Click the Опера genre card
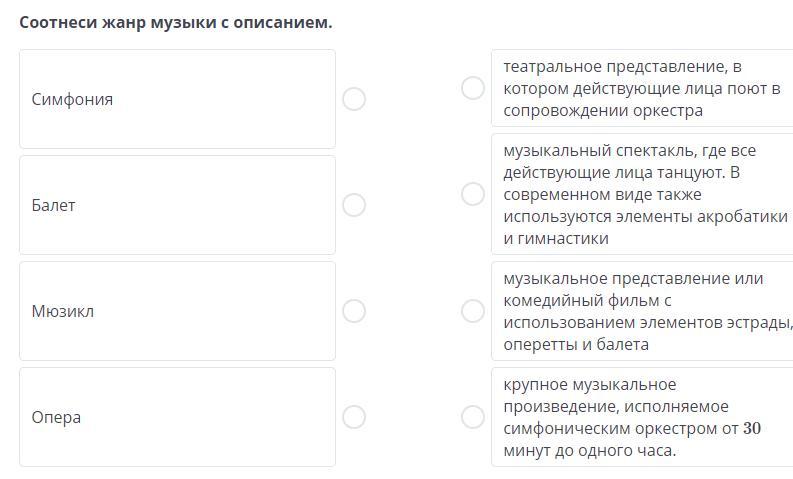793x479 pixels. [177, 417]
